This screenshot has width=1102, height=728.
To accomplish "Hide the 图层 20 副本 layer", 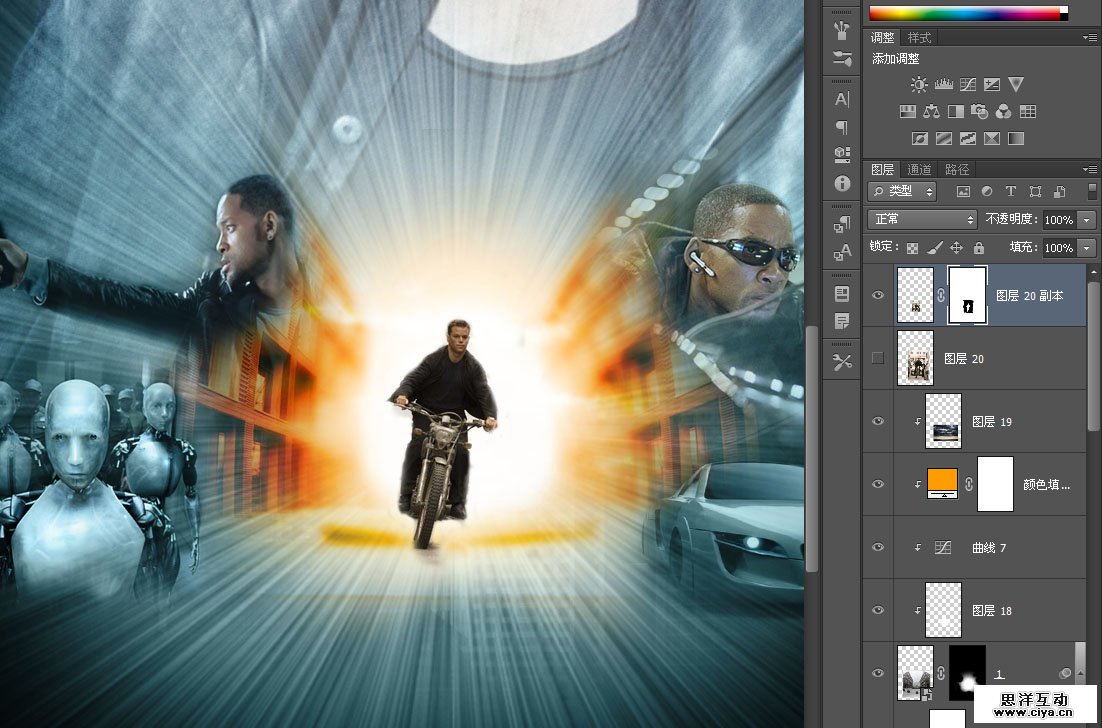I will coord(878,295).
